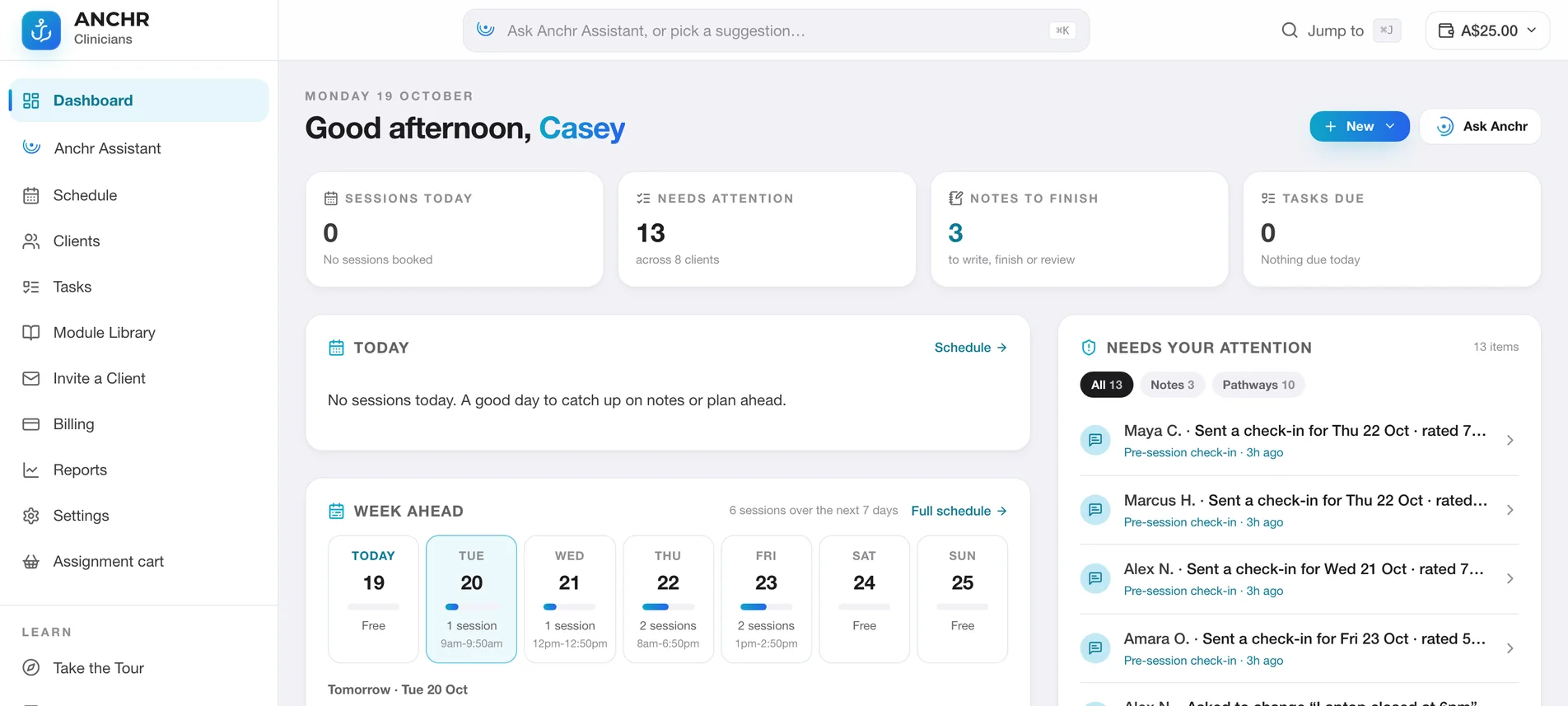Click Maya C. check-in message icon
Image resolution: width=1568 pixels, height=706 pixels.
pos(1095,440)
